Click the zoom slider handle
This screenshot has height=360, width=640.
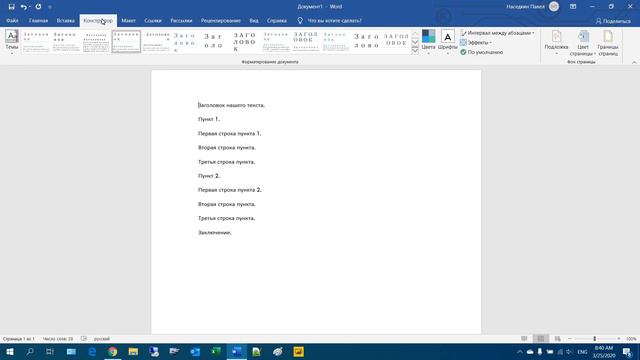pyautogui.click(x=595, y=339)
